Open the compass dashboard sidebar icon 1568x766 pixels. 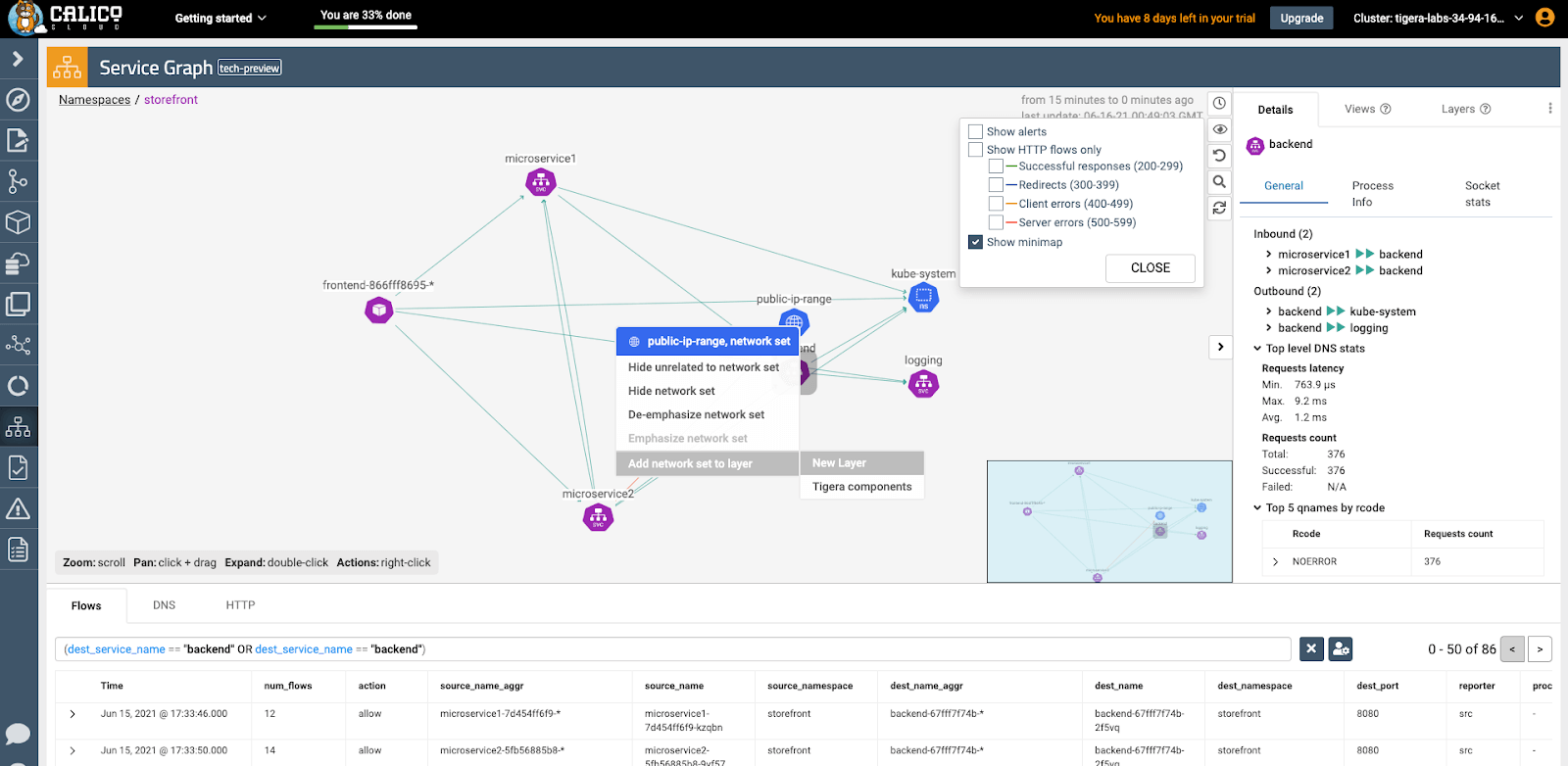(x=18, y=100)
